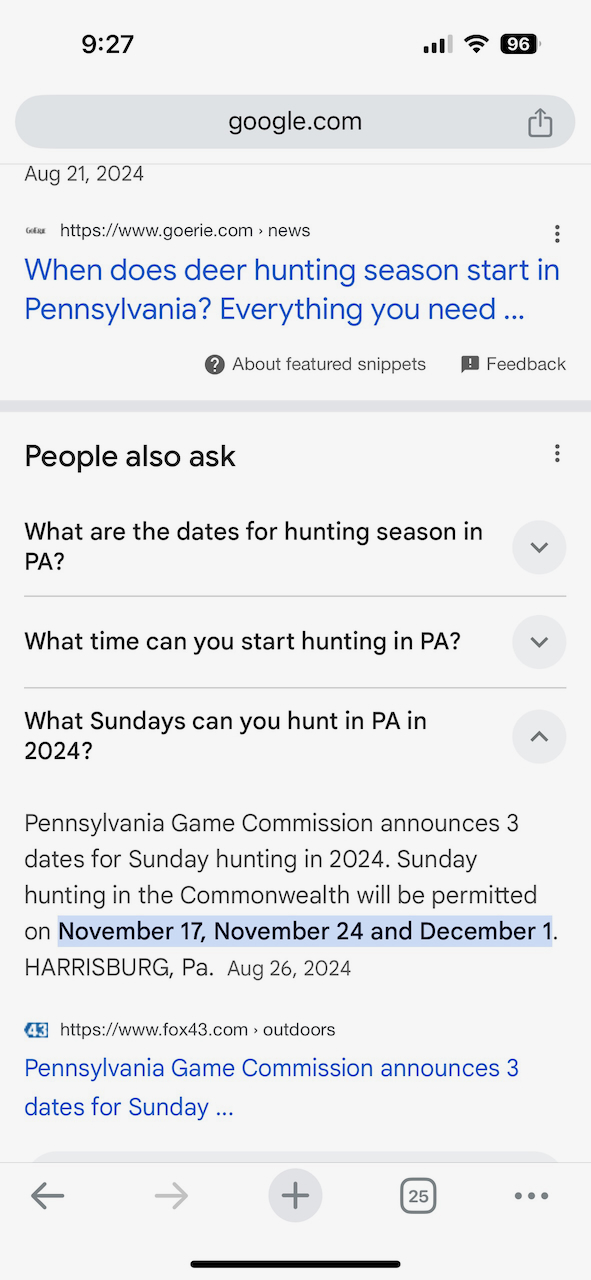This screenshot has width=591, height=1280.
Task: Open the three-dot menu beside goerie.com result
Action: [x=557, y=234]
